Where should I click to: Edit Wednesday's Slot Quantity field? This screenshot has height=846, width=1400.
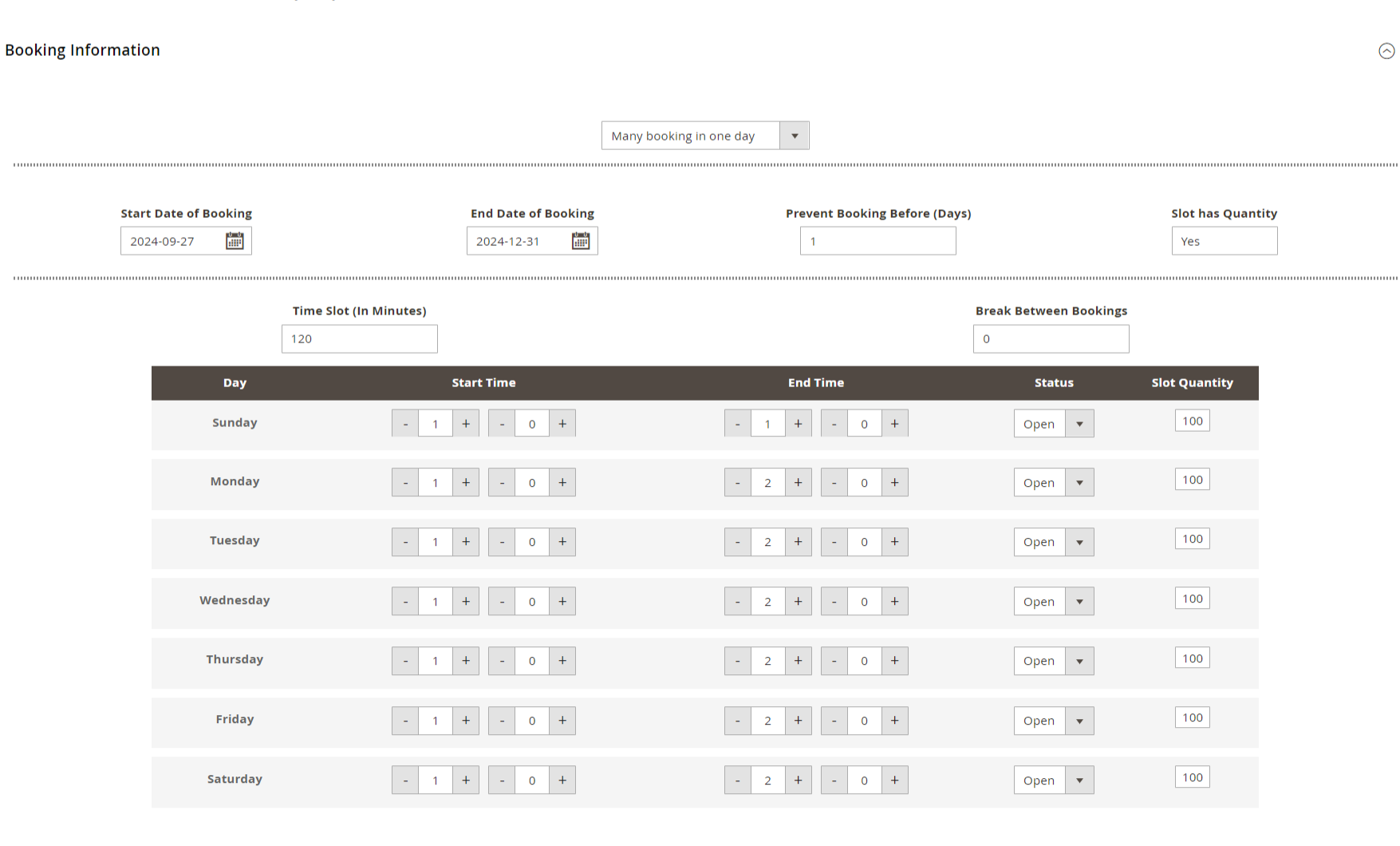[x=1193, y=599]
